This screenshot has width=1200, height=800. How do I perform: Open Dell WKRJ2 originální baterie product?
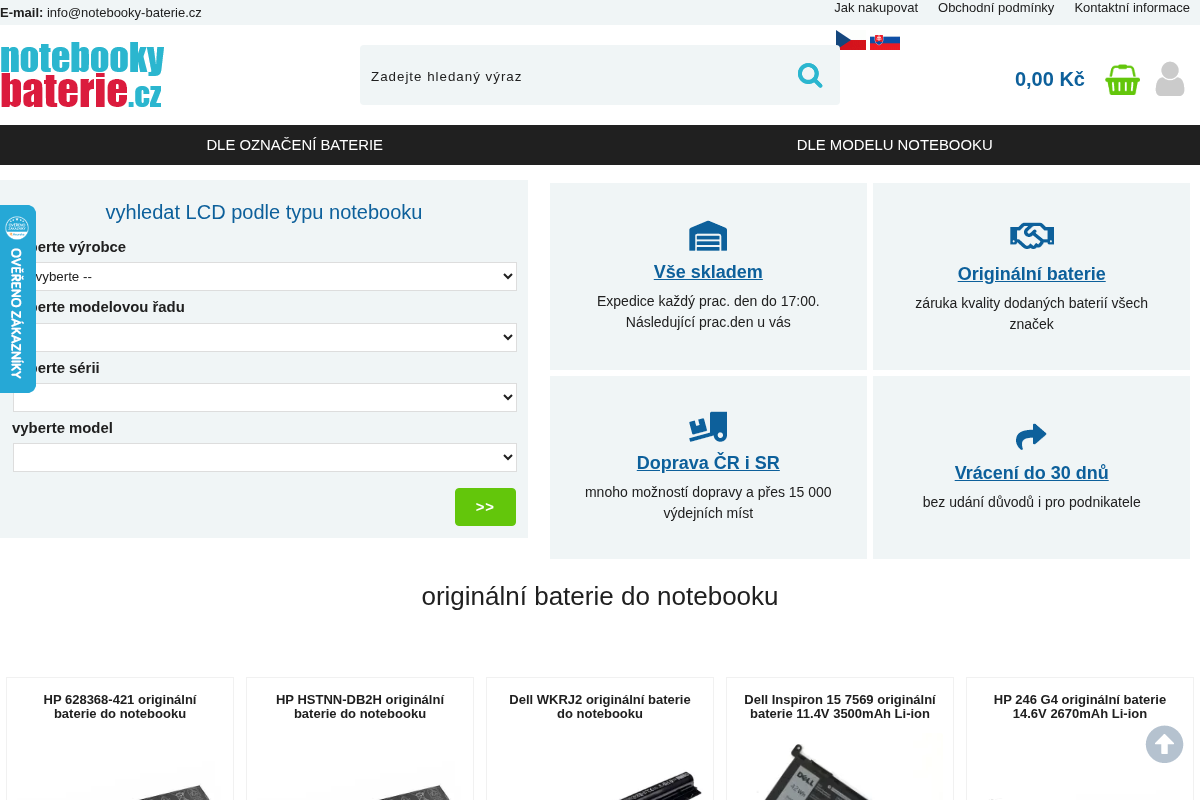(x=600, y=706)
